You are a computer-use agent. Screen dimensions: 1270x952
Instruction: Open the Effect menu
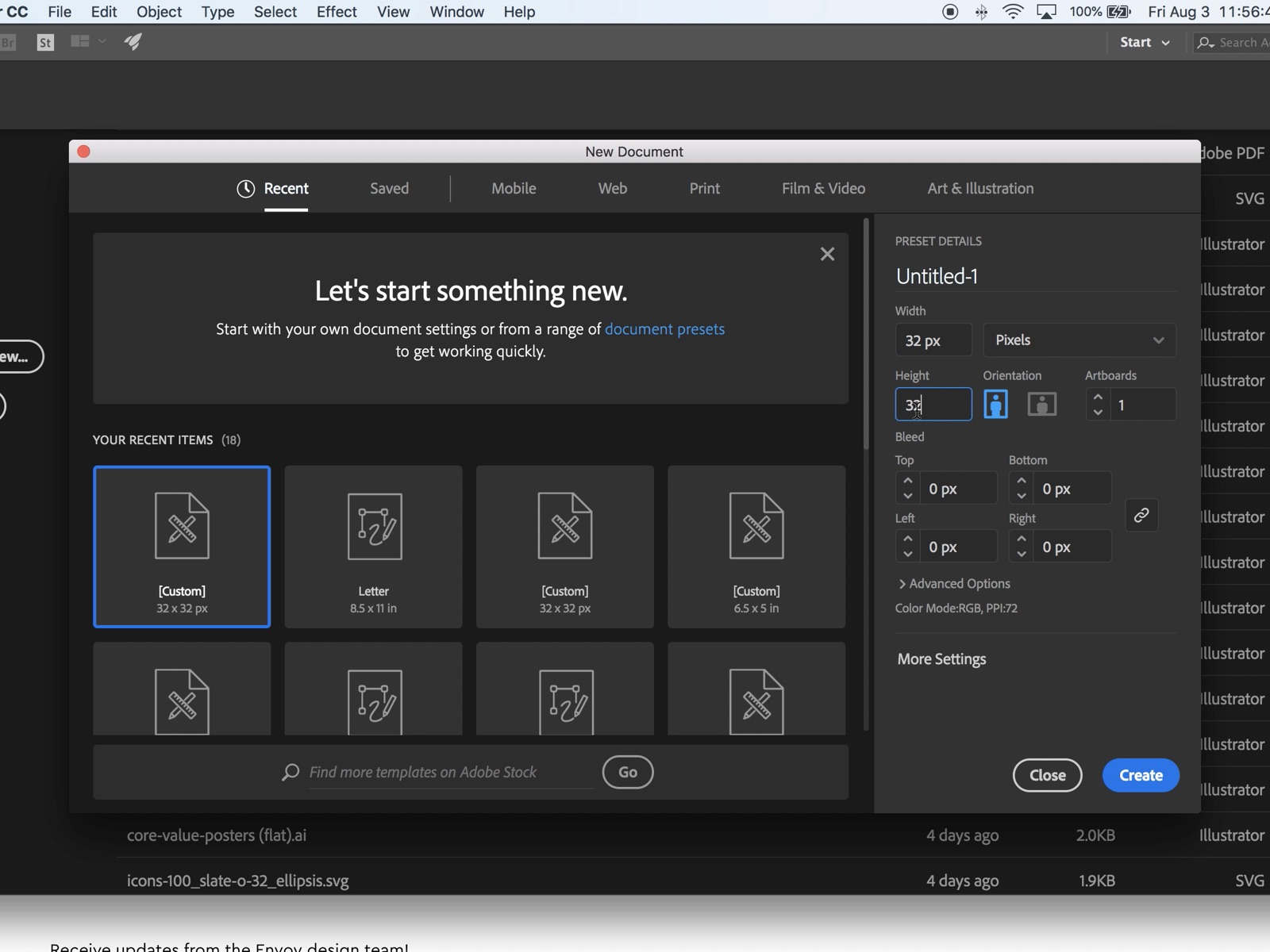(337, 12)
